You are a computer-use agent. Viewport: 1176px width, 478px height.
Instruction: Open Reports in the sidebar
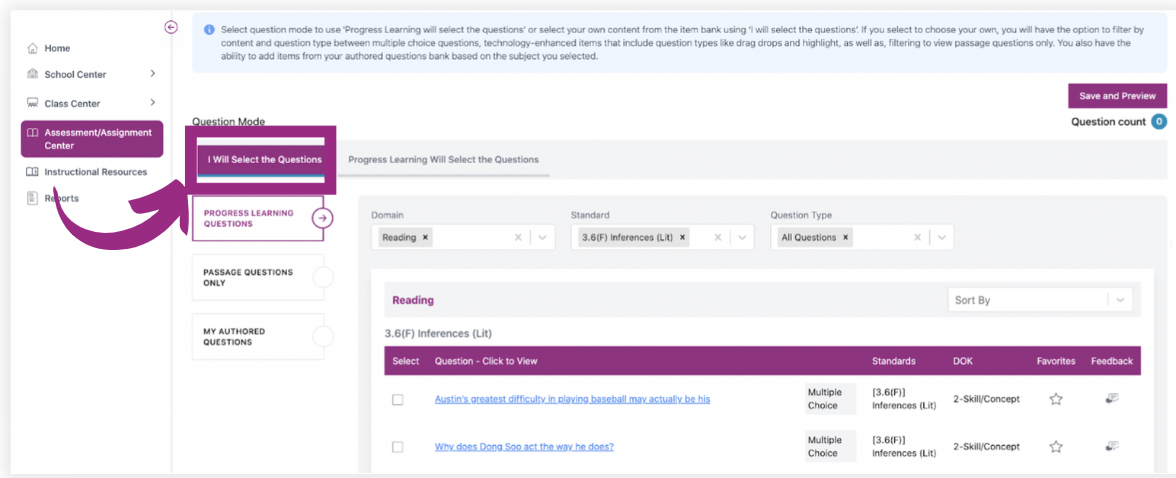pyautogui.click(x=62, y=198)
